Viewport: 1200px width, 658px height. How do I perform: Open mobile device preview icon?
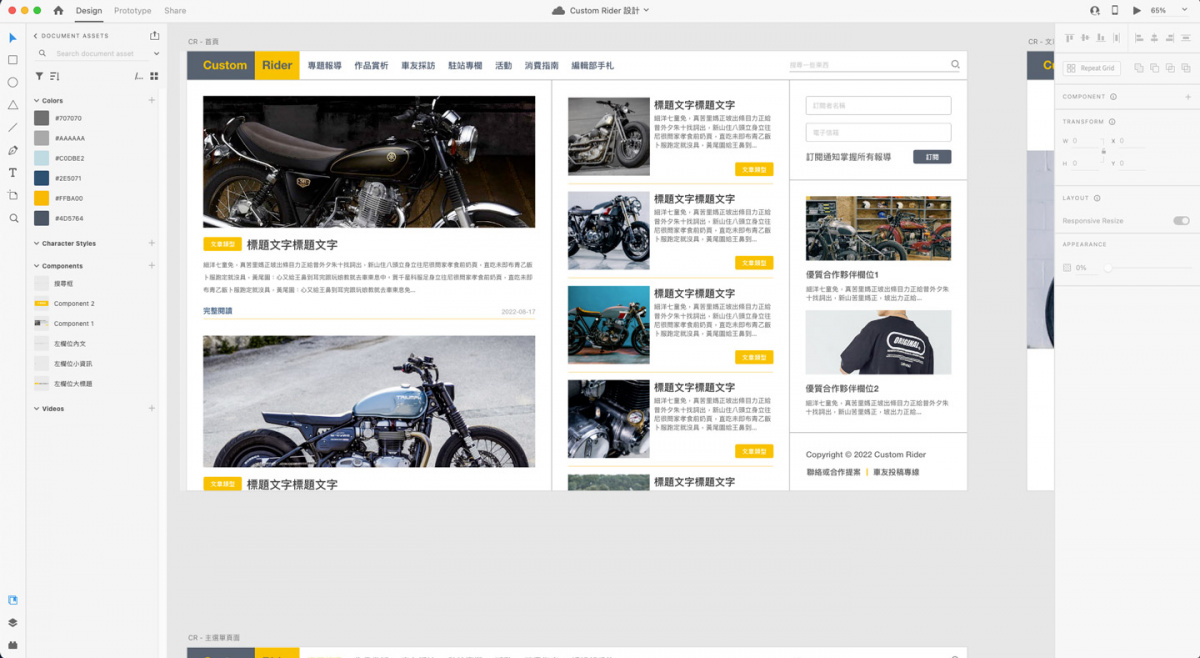click(1115, 10)
